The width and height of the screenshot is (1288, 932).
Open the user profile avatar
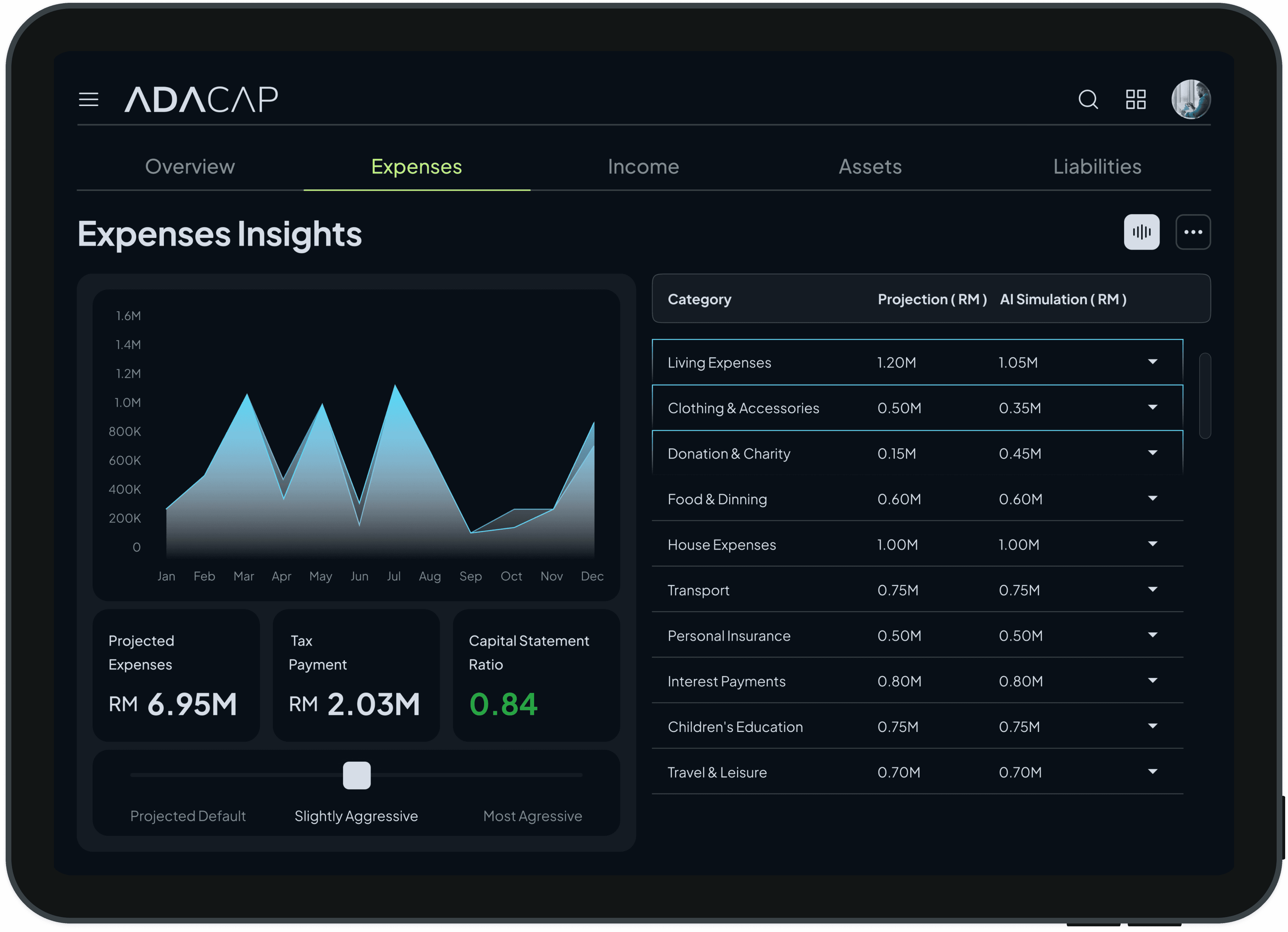[1191, 99]
